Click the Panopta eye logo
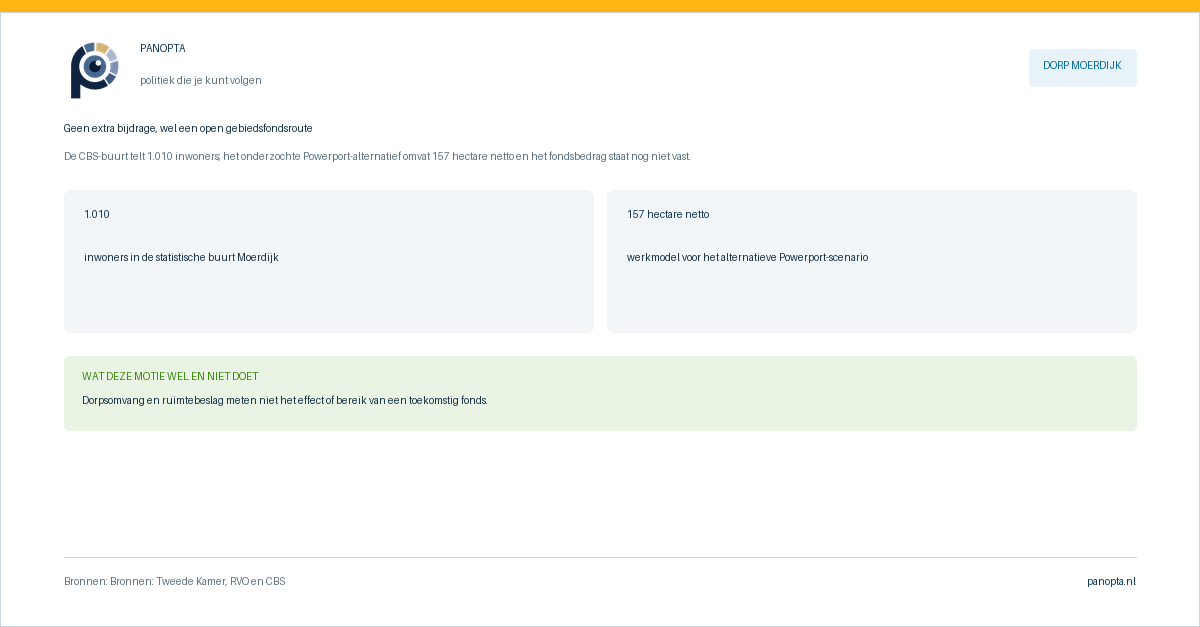The image size is (1200, 627). (x=94, y=69)
